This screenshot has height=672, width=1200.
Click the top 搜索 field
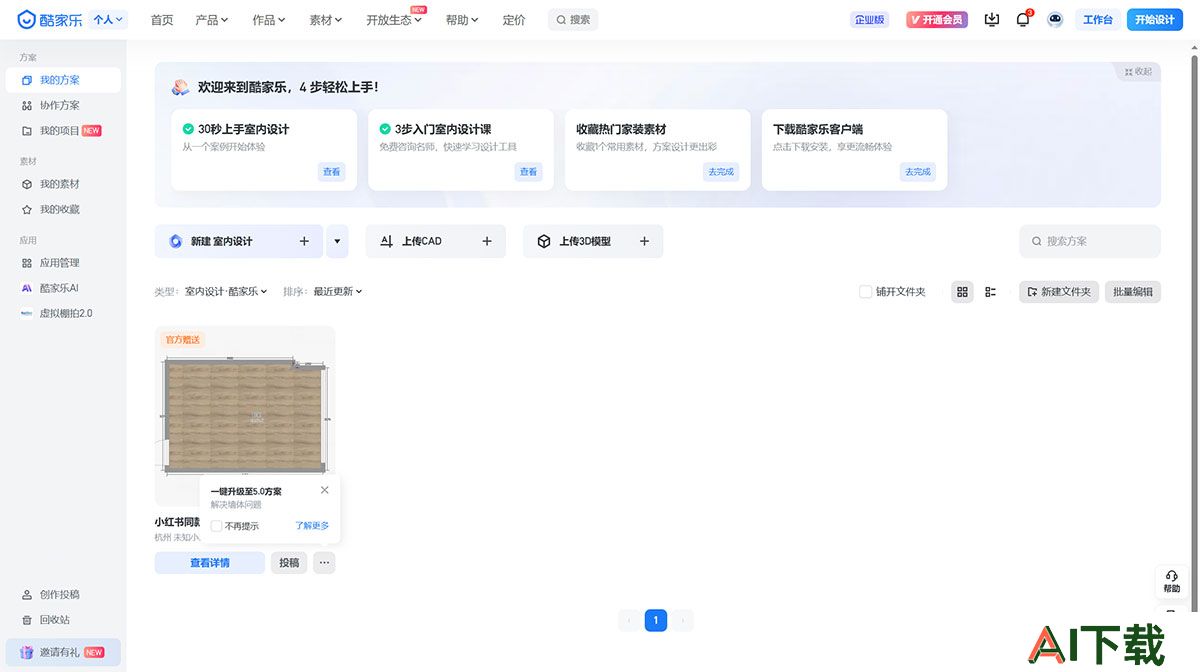573,20
